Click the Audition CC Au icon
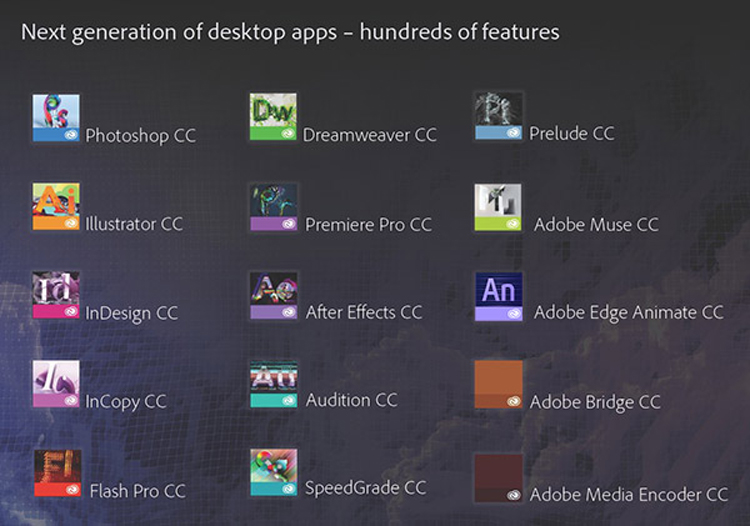Image resolution: width=750 pixels, height=526 pixels. 274,384
